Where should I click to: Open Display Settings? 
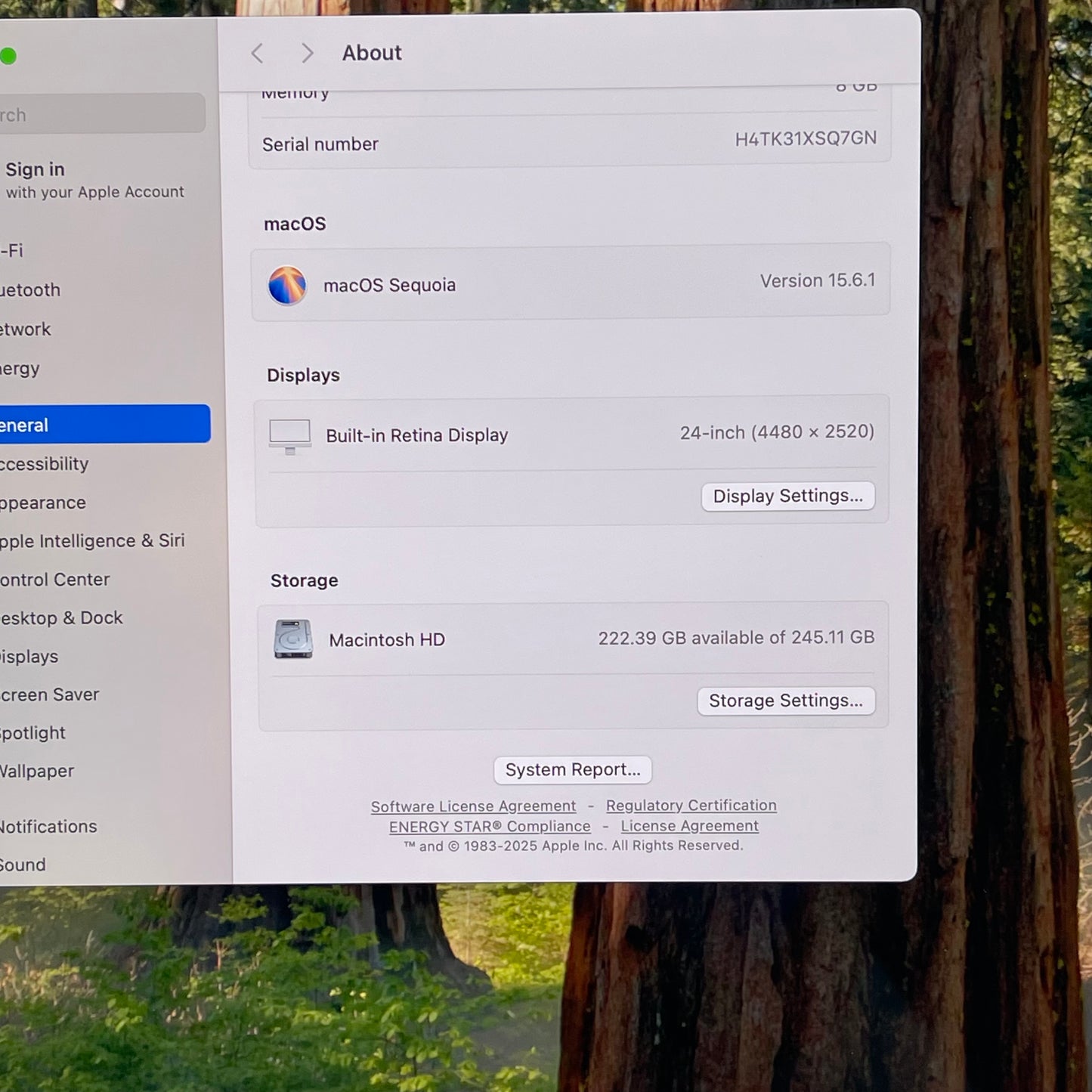[x=787, y=497]
